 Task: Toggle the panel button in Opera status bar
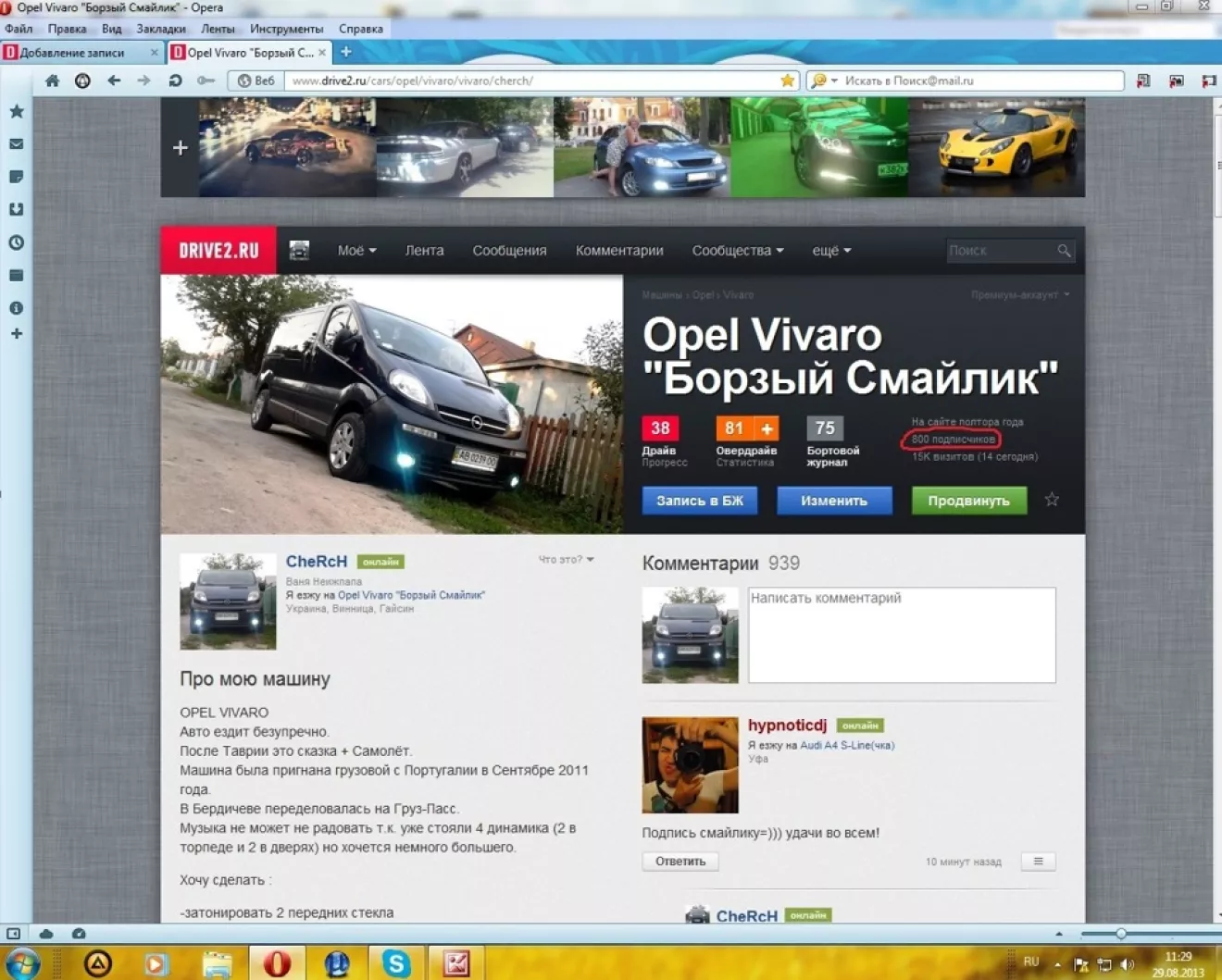[13, 934]
